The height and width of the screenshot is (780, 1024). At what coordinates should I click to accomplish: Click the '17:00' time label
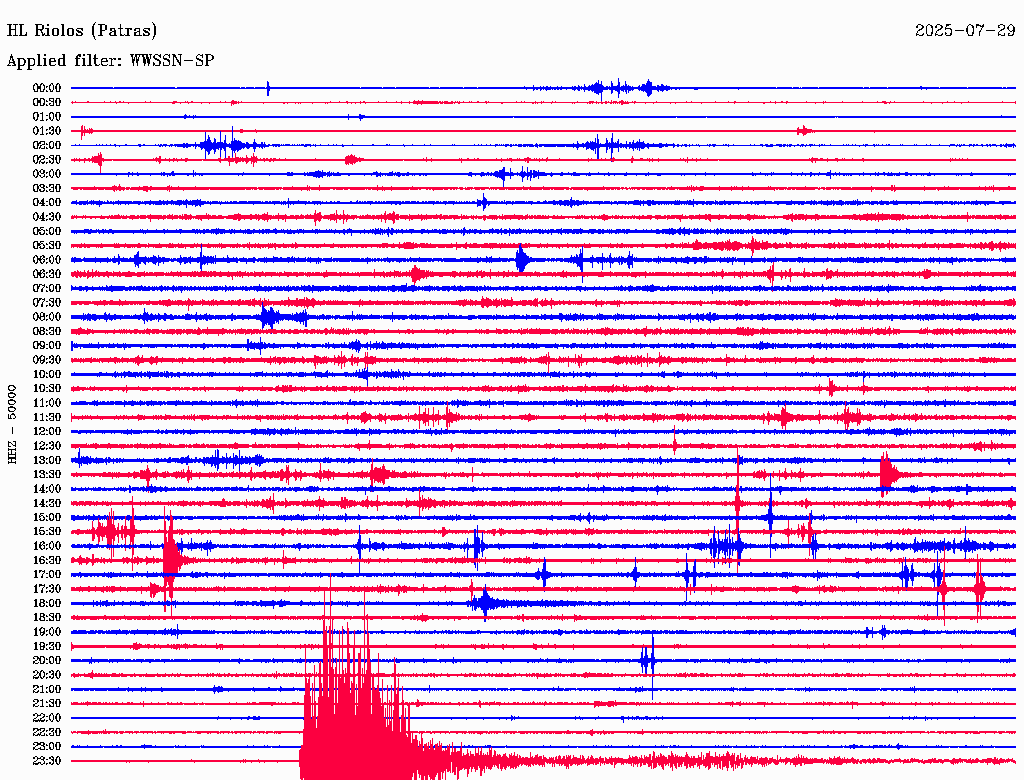coord(47,575)
